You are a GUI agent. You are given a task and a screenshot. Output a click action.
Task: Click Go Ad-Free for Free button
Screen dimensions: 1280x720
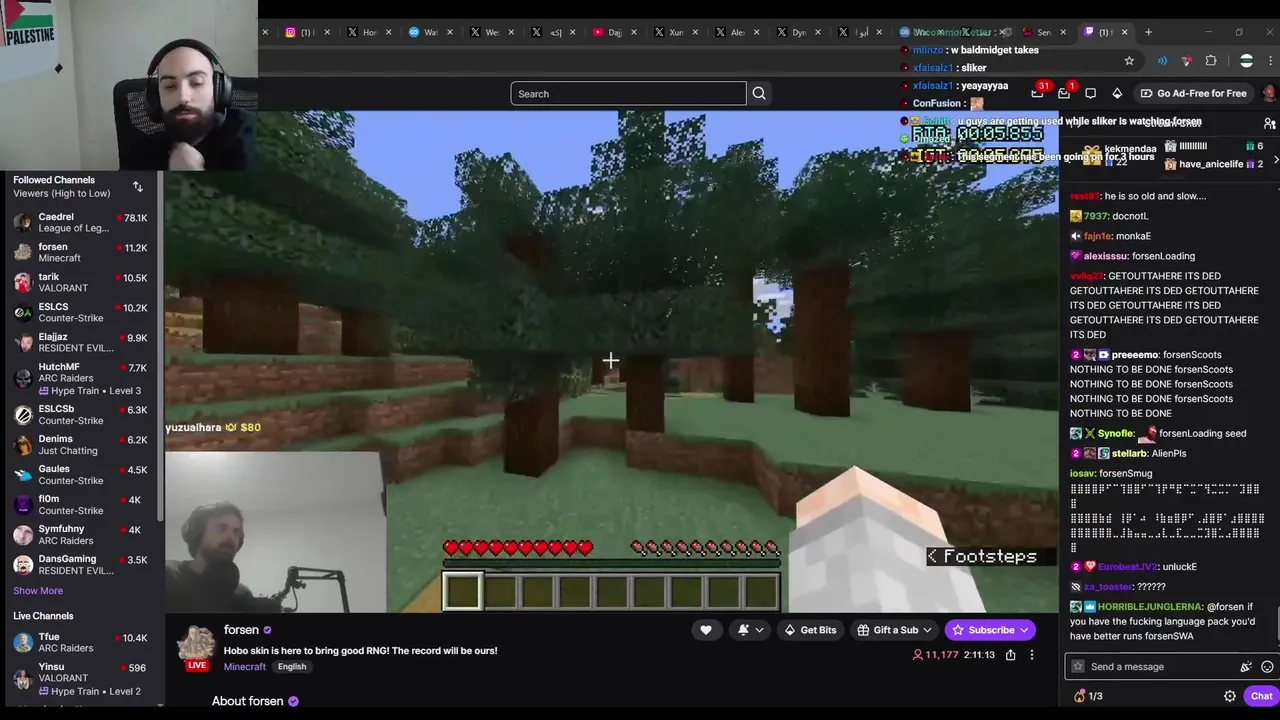click(x=1193, y=93)
